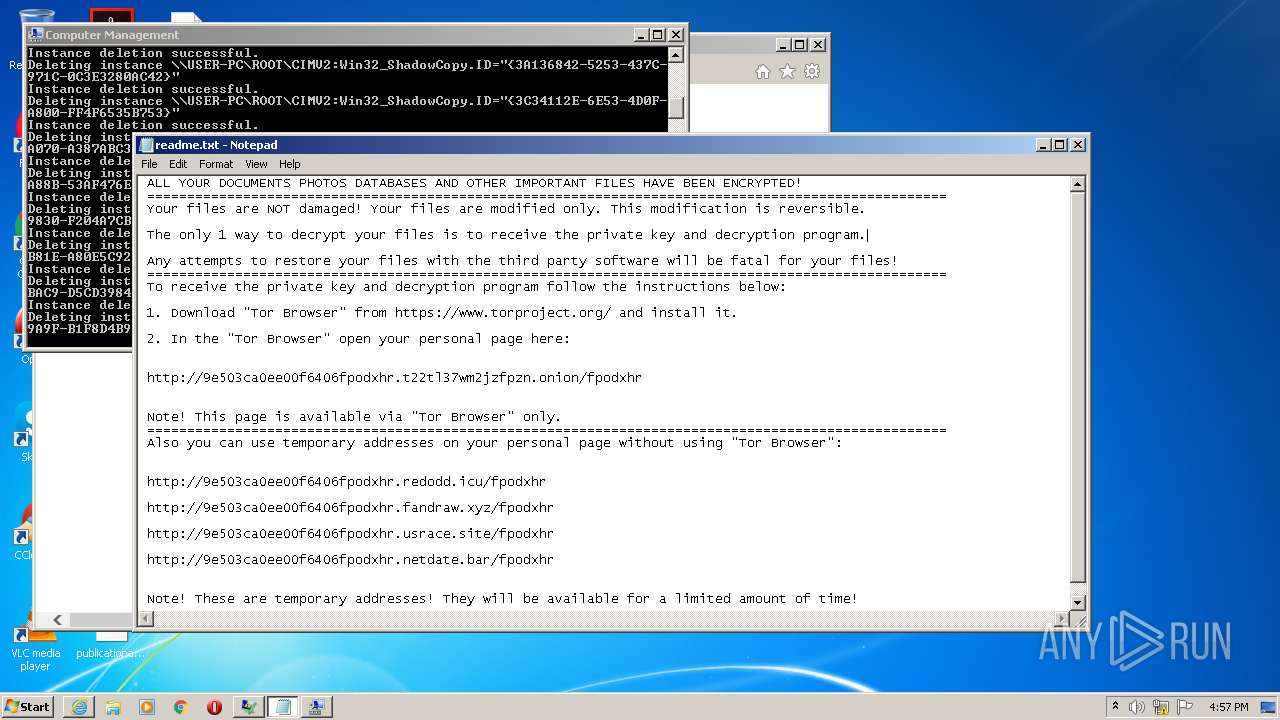Open the volume speaker tray icon
The width and height of the screenshot is (1280, 720).
[1137, 707]
